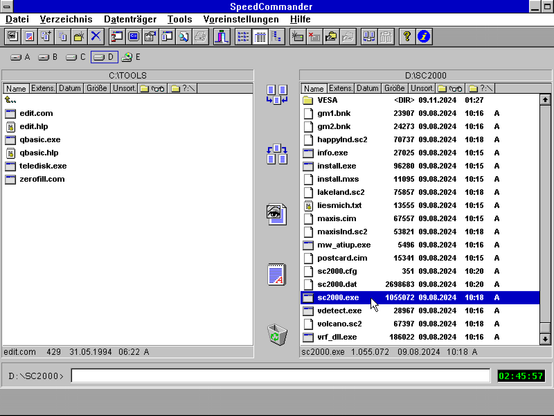This screenshot has width=554, height=416.
Task: Open the blue circular info icon
Action: (424, 36)
